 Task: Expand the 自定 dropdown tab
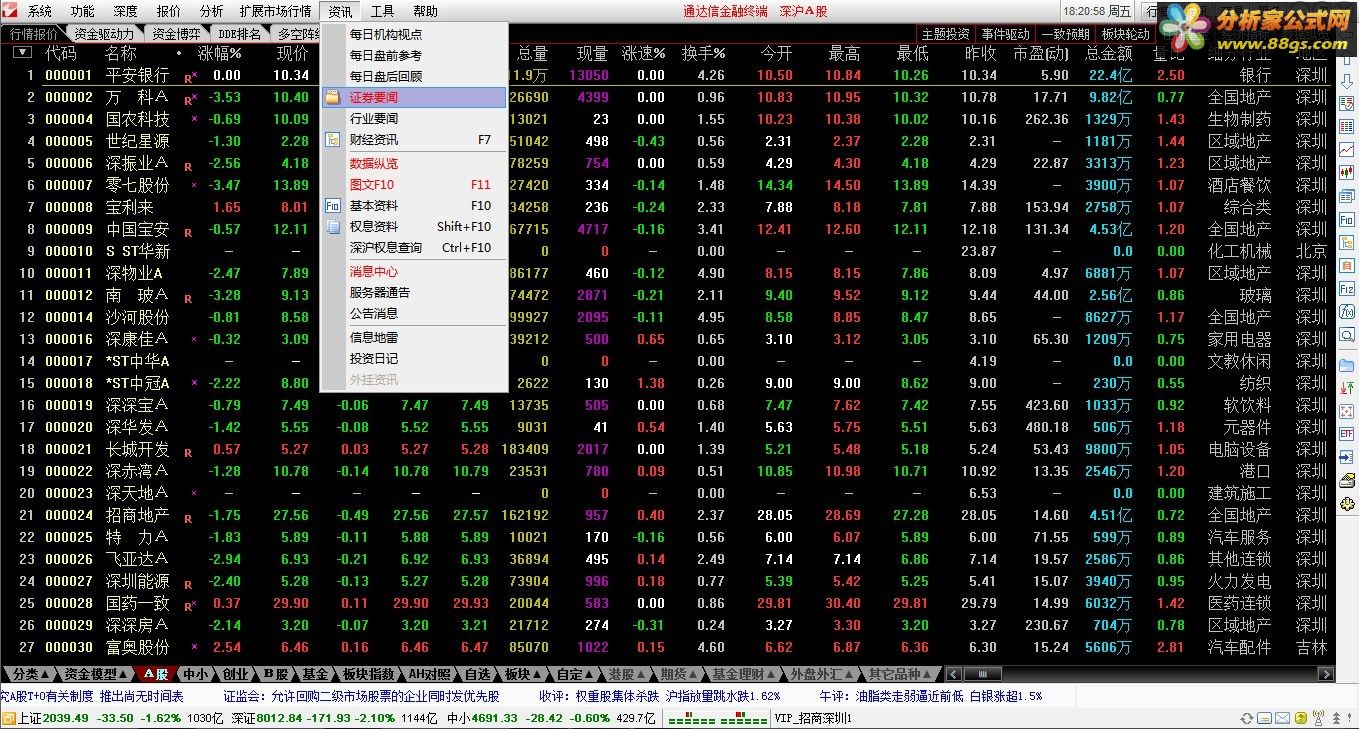click(x=574, y=674)
